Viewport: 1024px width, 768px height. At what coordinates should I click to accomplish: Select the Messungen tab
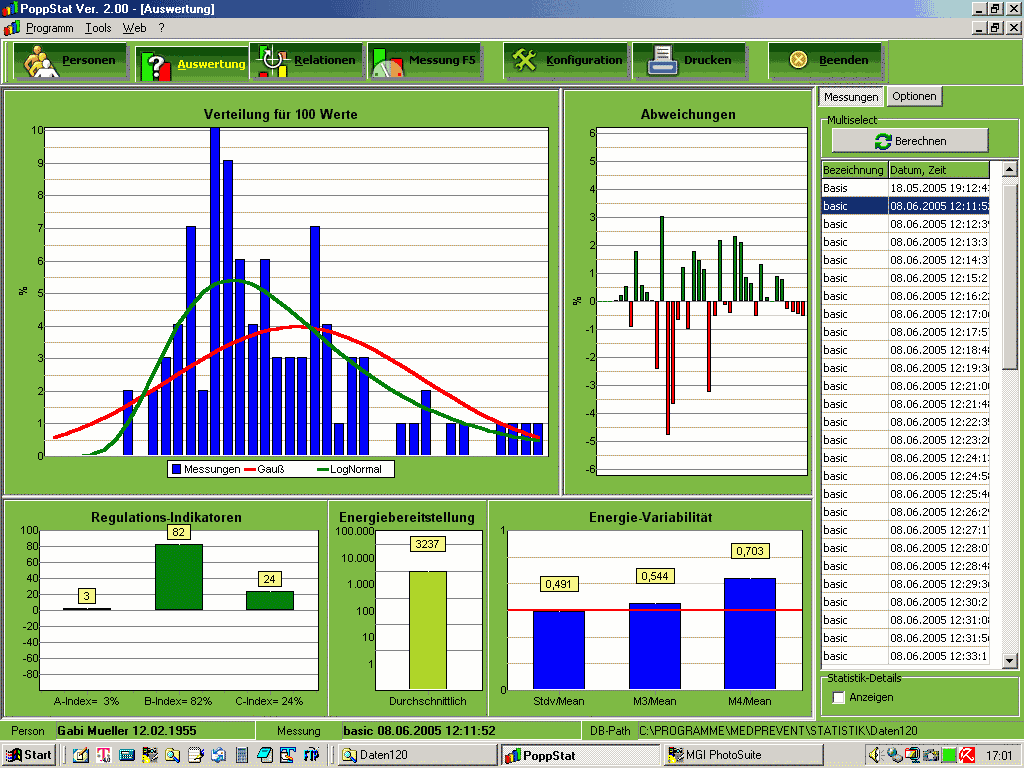click(x=851, y=97)
